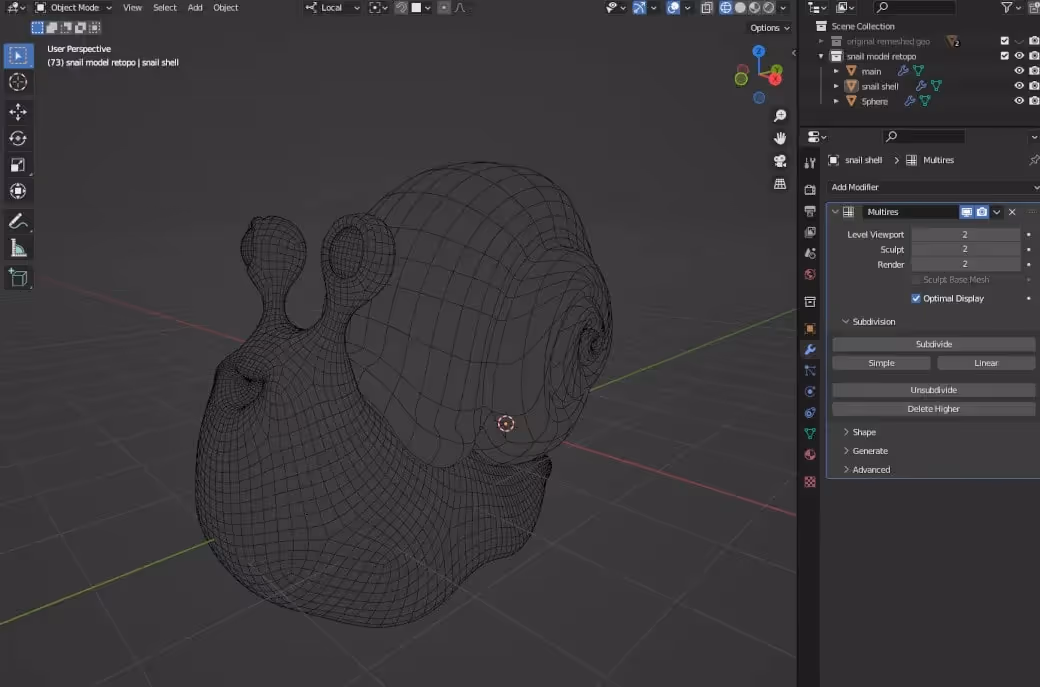Activate the Scale tool
Screen dimensions: 1040x687
click(x=18, y=164)
